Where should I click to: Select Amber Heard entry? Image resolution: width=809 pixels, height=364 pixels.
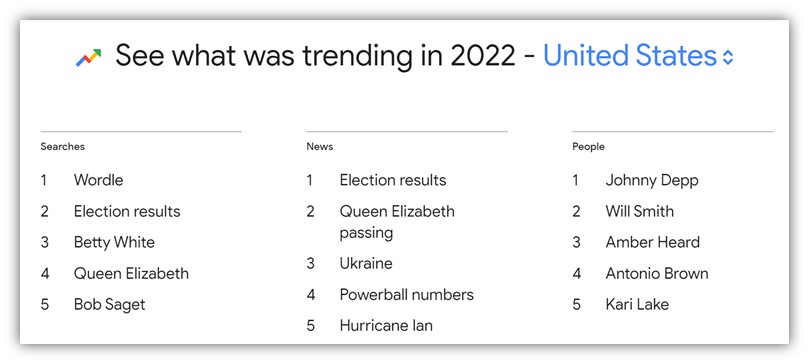653,242
